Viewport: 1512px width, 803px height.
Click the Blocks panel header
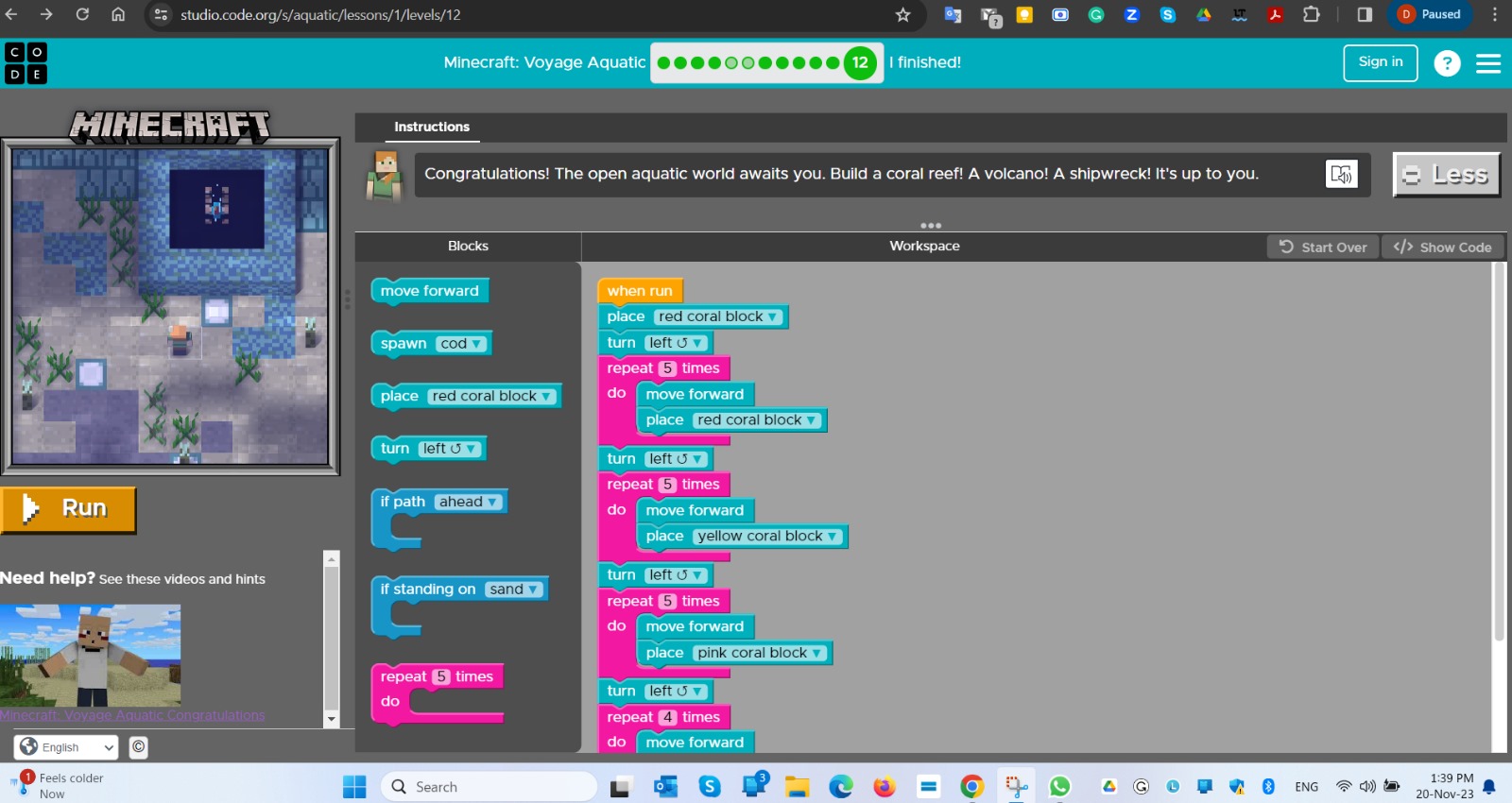468,246
